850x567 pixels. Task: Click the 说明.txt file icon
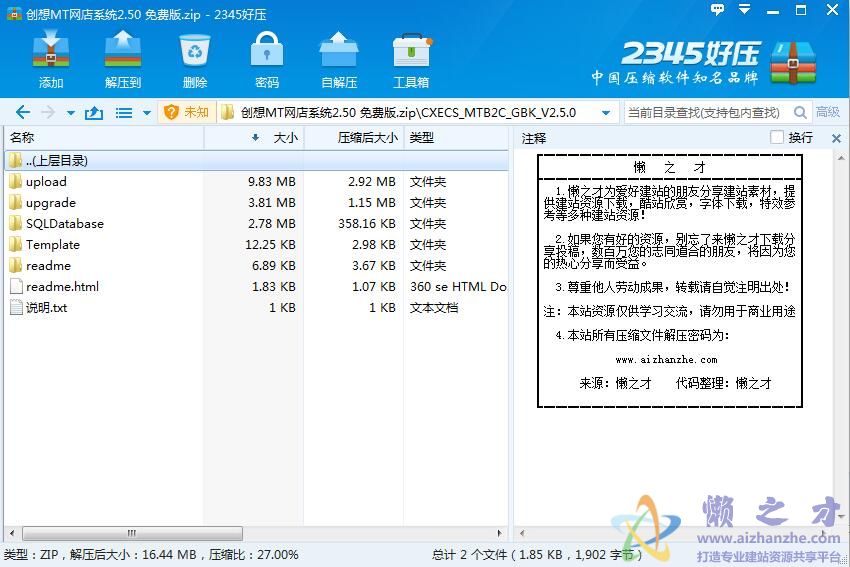click(16, 307)
